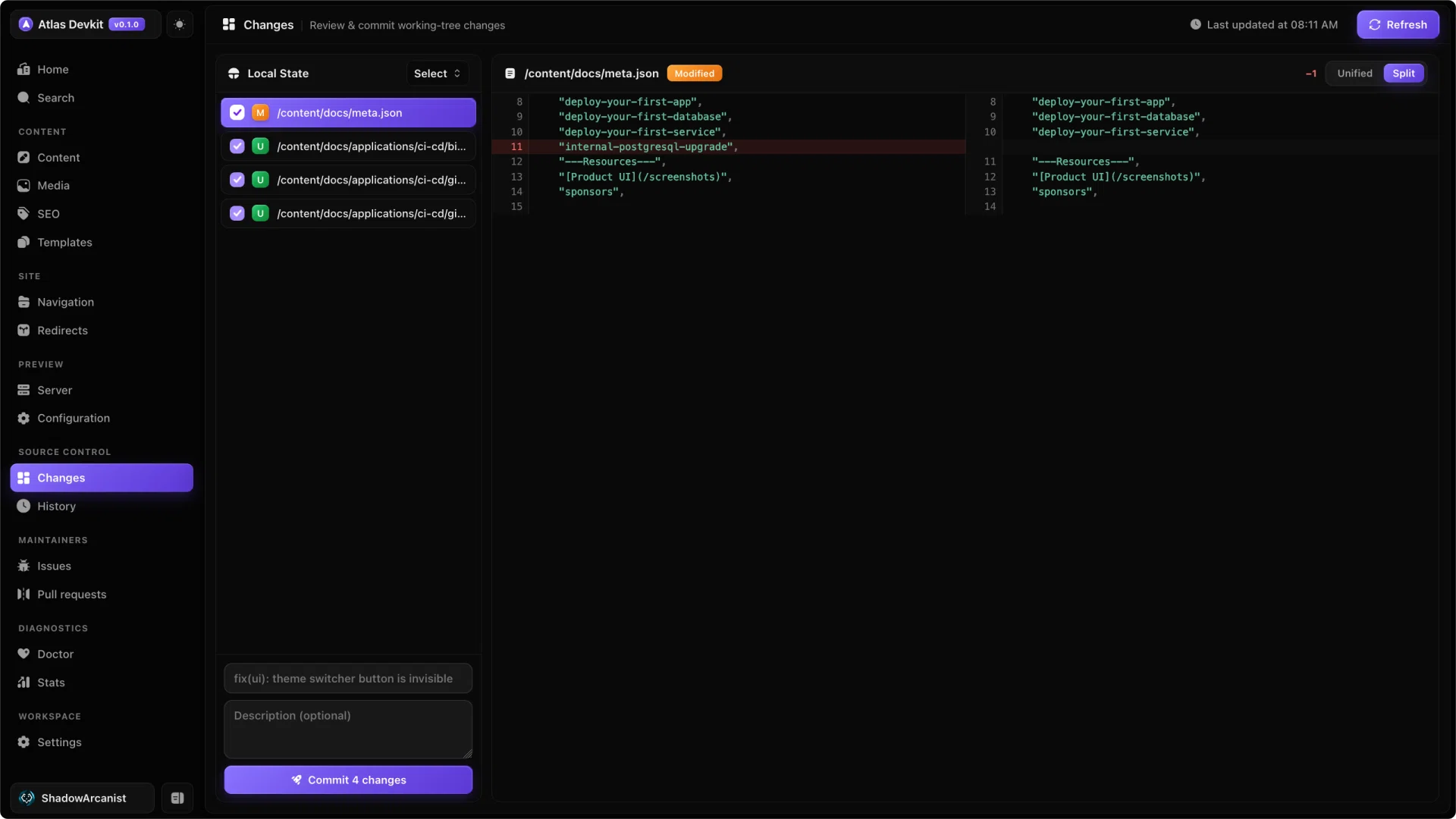Screen dimensions: 1456x819
Task: Open the Changes source control page
Action: coord(102,478)
